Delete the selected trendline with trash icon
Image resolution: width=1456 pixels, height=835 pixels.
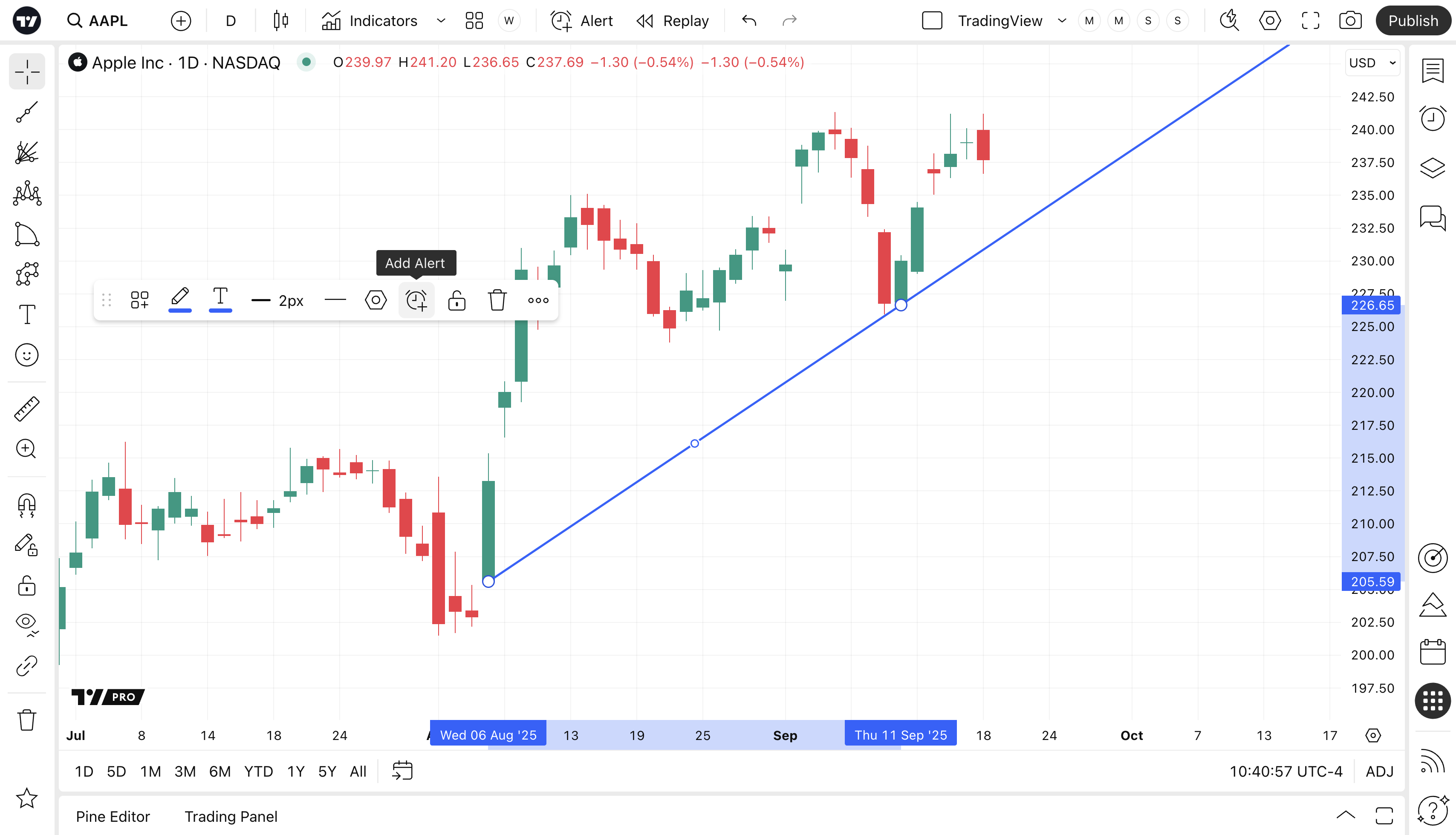click(x=497, y=300)
